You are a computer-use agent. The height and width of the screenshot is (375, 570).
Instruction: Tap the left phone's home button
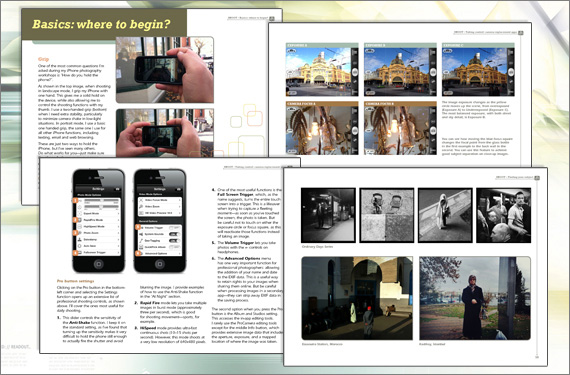(x=99, y=264)
